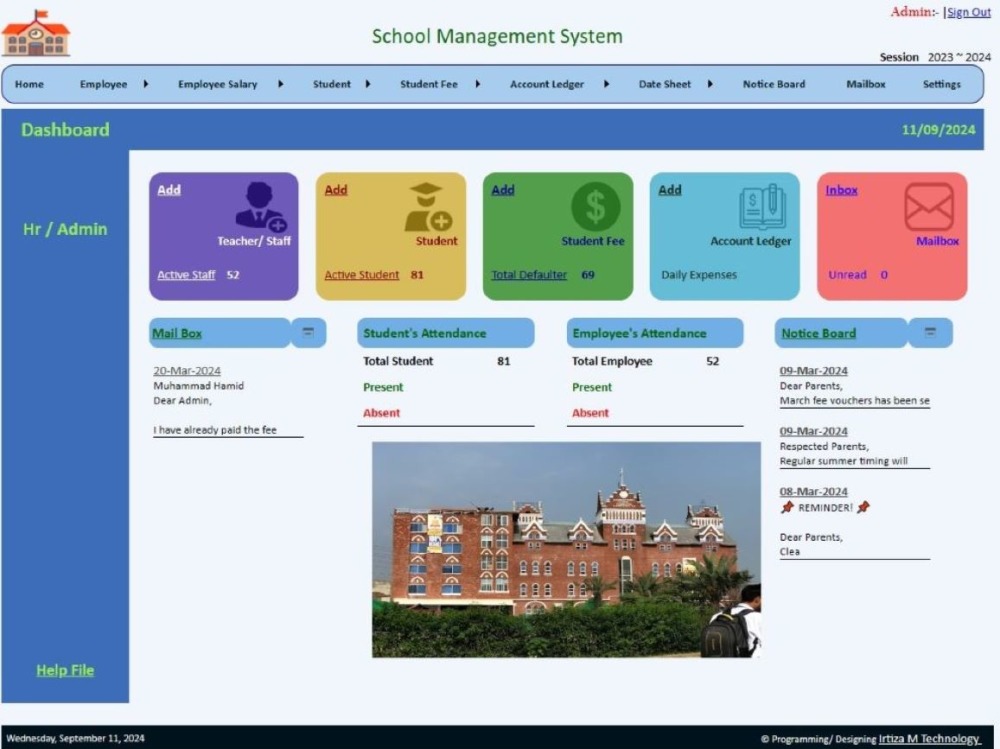The height and width of the screenshot is (749, 1000).
Task: Click the Sign Out link
Action: [967, 11]
